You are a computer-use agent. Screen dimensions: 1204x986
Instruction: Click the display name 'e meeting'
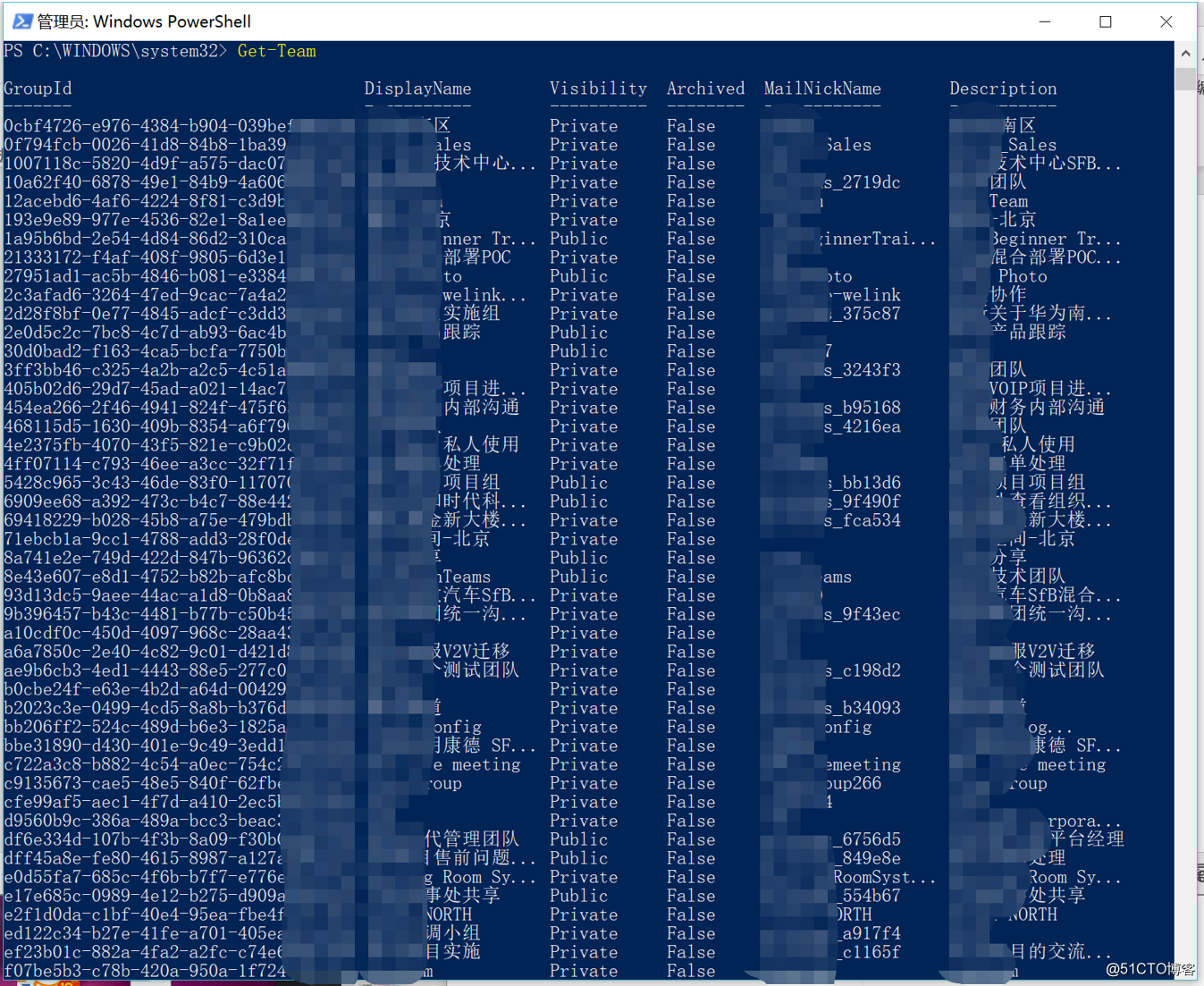pyautogui.click(x=476, y=764)
